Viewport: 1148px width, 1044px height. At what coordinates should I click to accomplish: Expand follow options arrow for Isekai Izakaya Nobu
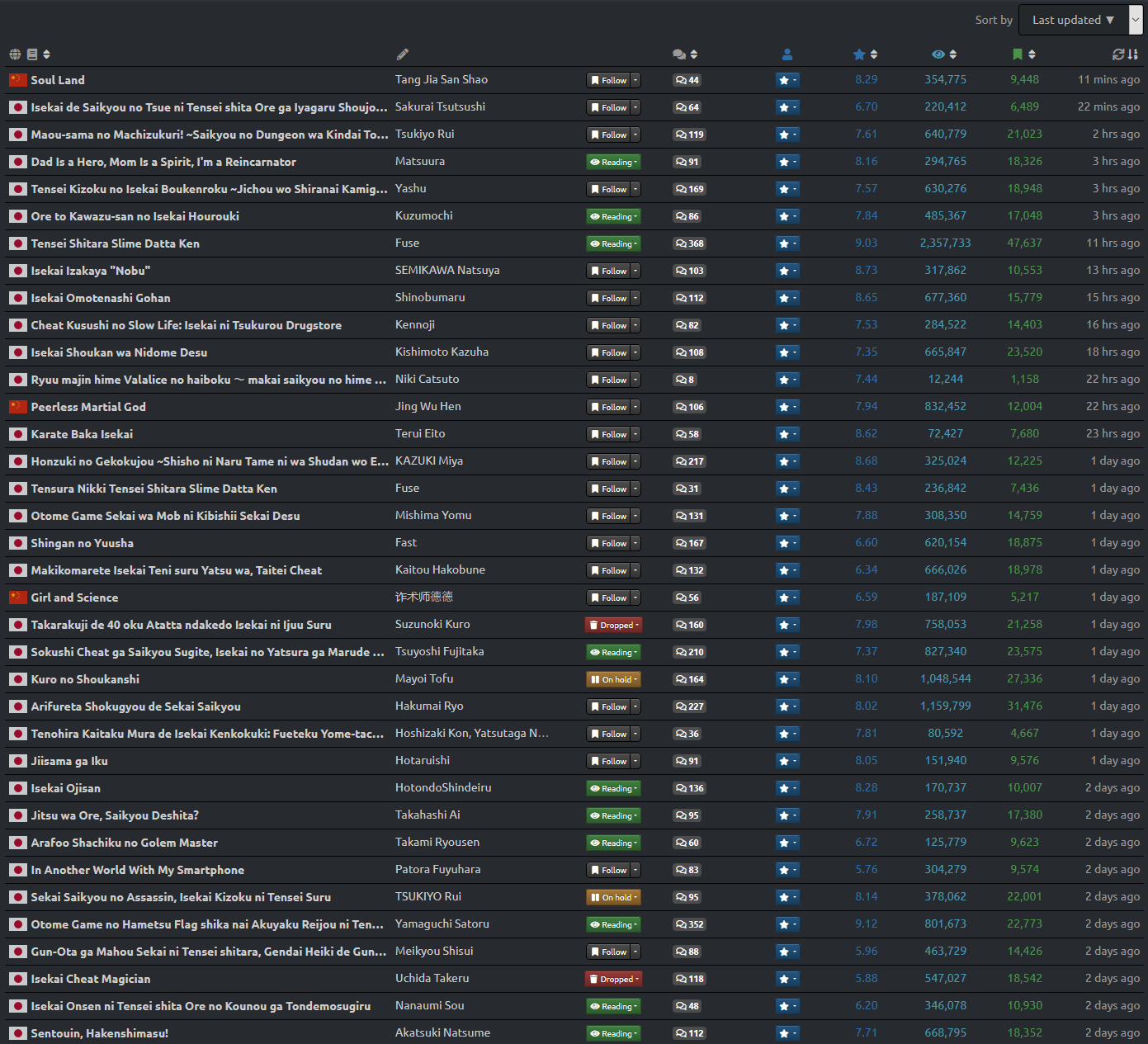pos(635,271)
